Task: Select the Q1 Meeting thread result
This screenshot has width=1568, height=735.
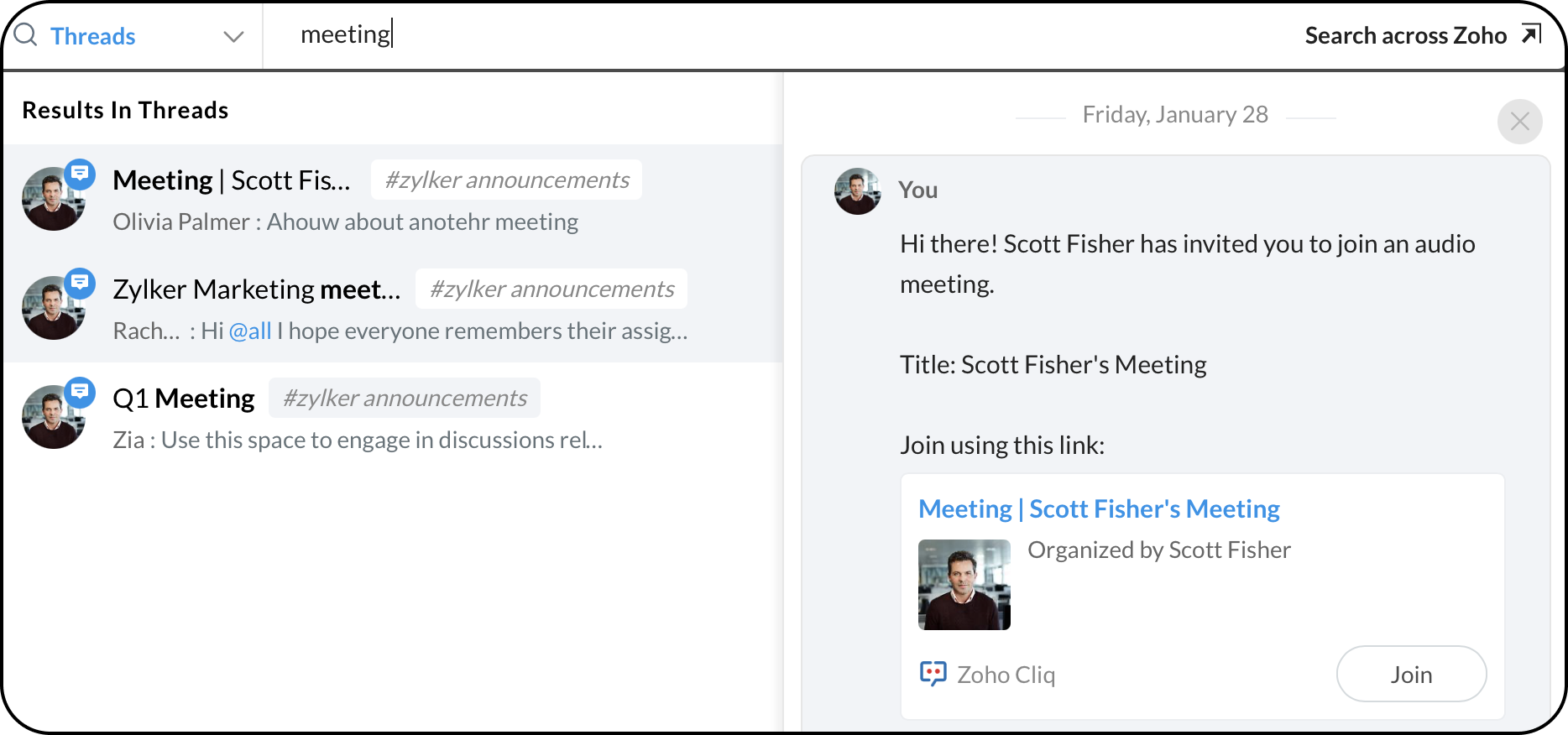Action: pos(183,399)
